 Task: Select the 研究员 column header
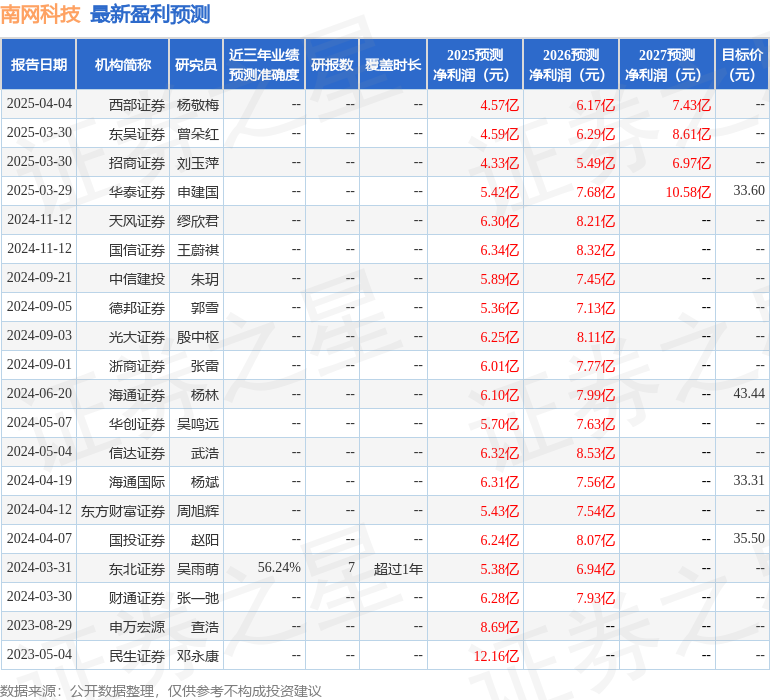(x=196, y=65)
